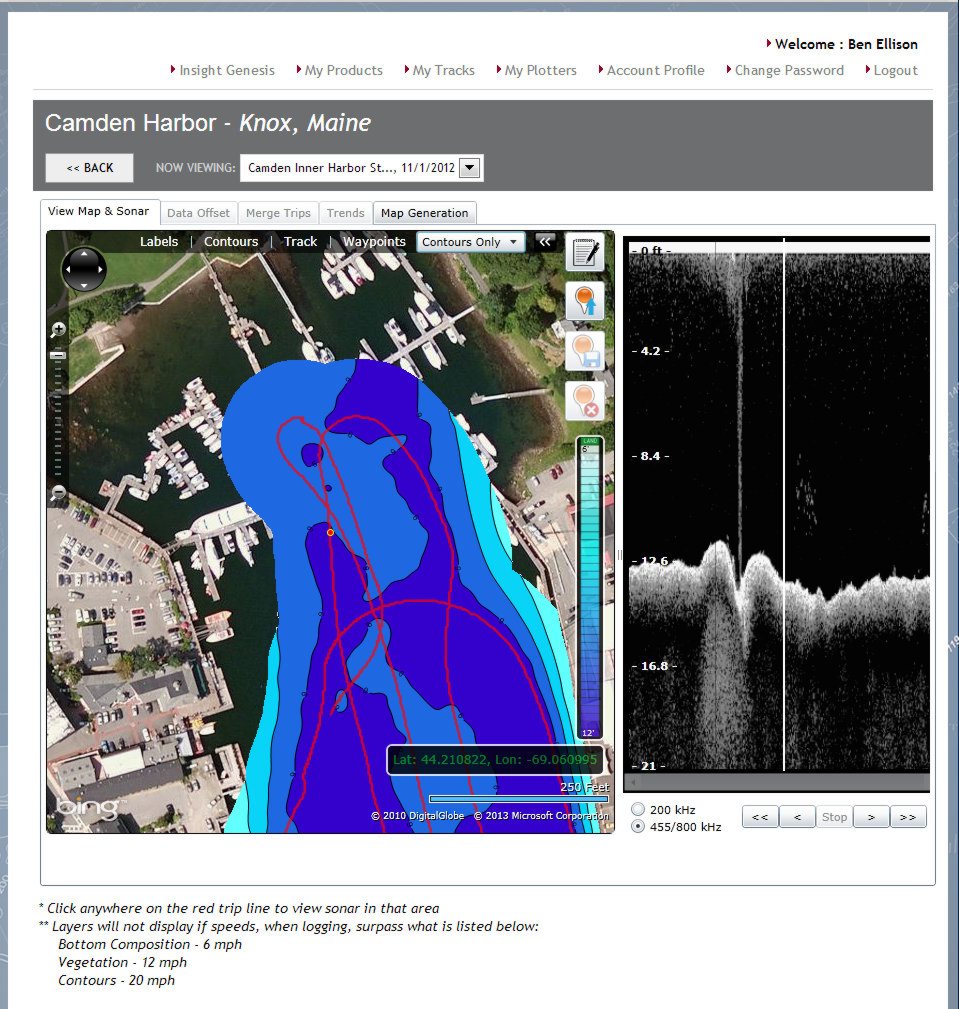Open the Contours Only layer dropdown
This screenshot has width=959, height=1009.
[x=470, y=242]
